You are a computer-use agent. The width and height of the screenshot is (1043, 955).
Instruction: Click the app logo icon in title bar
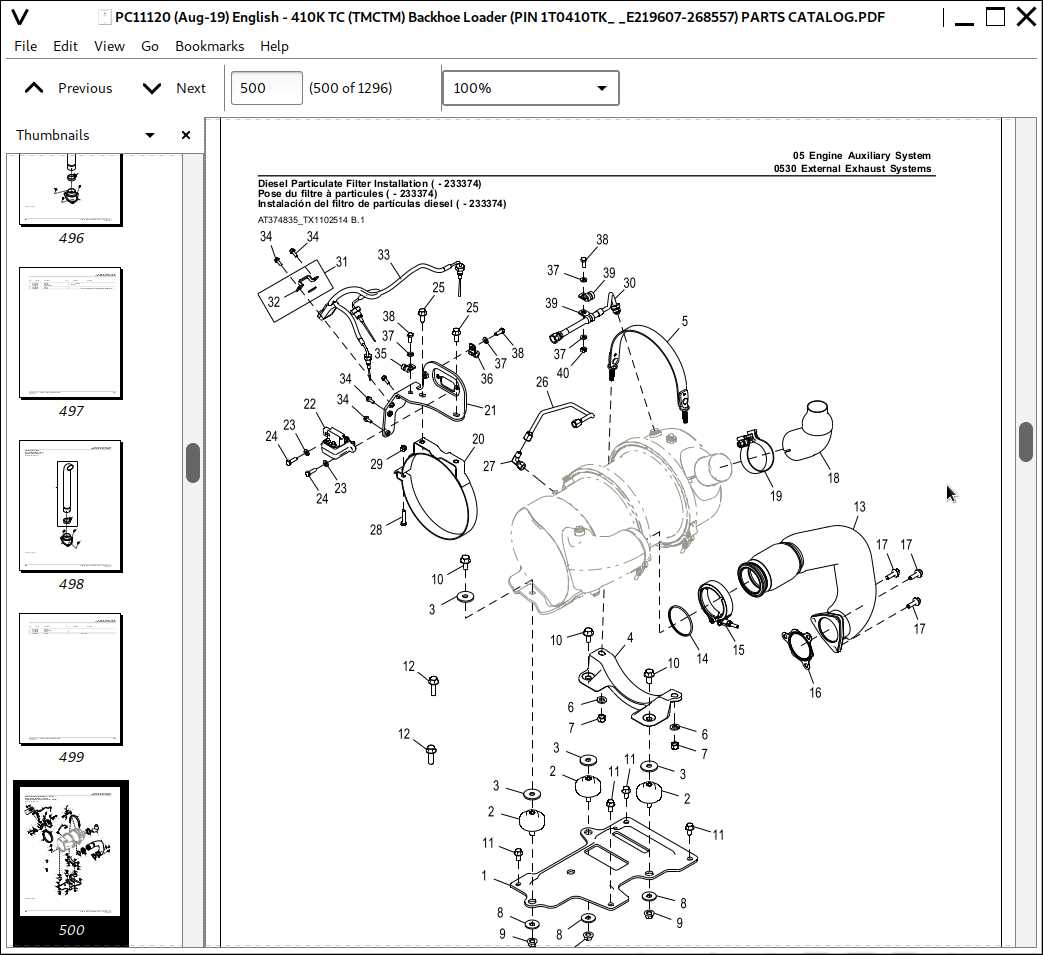click(20, 17)
